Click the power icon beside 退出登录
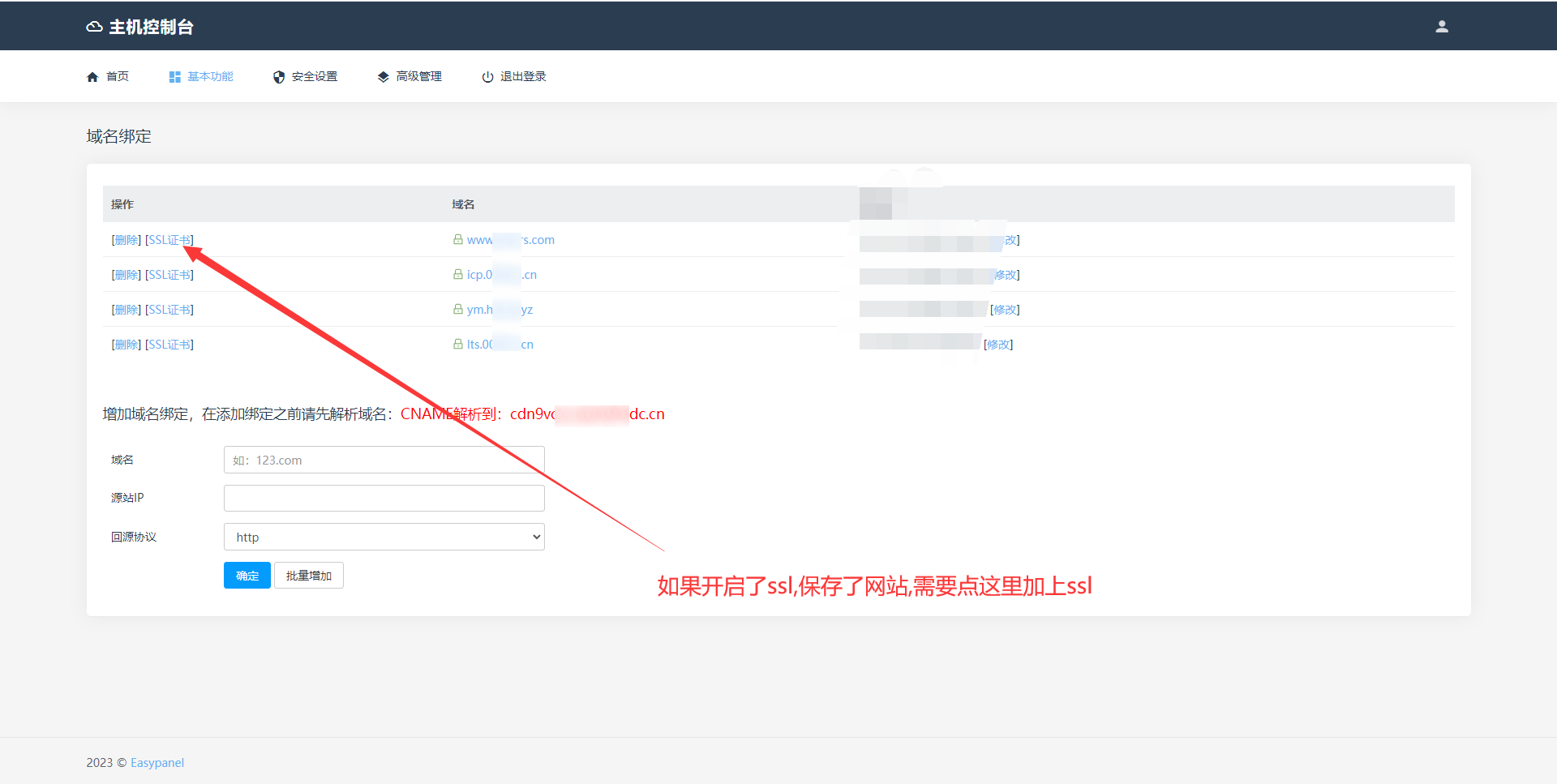The height and width of the screenshot is (784, 1557). (487, 77)
